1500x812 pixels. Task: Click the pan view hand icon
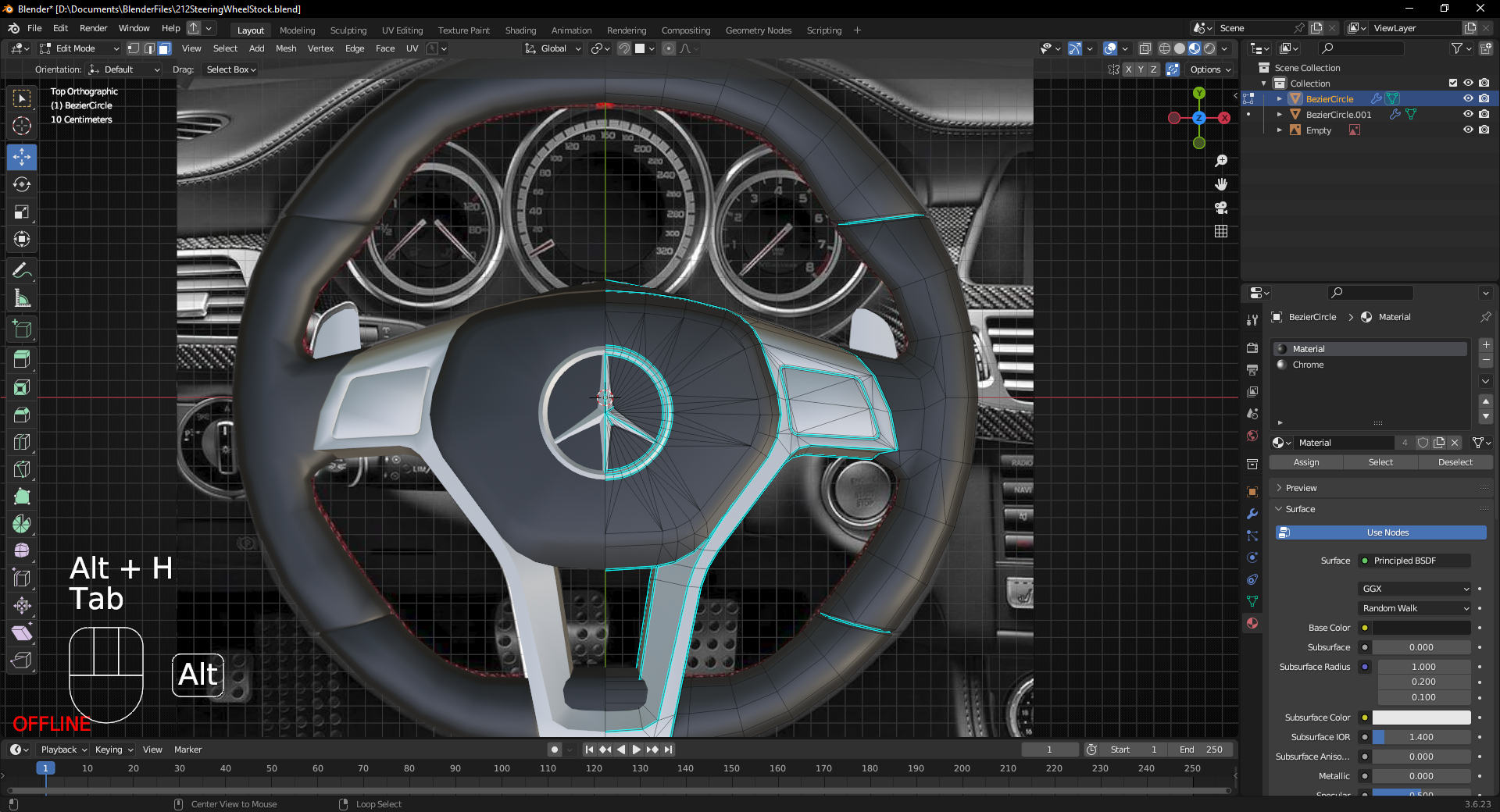1221,184
